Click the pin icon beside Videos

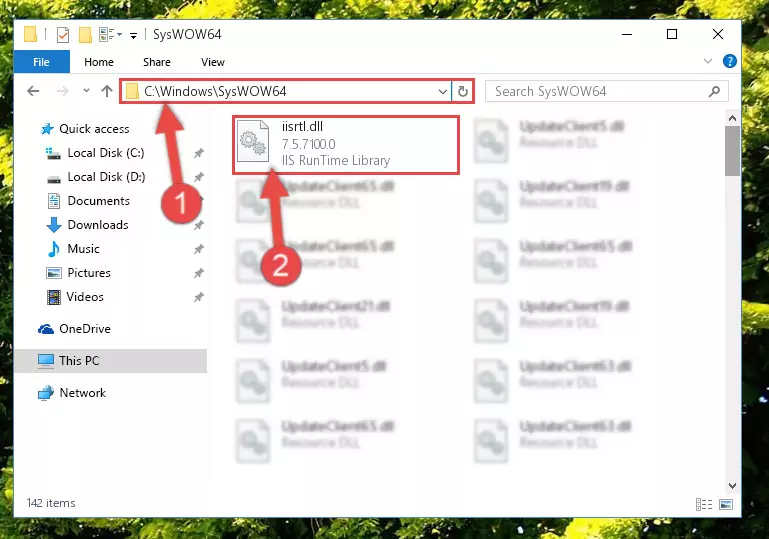coord(199,297)
